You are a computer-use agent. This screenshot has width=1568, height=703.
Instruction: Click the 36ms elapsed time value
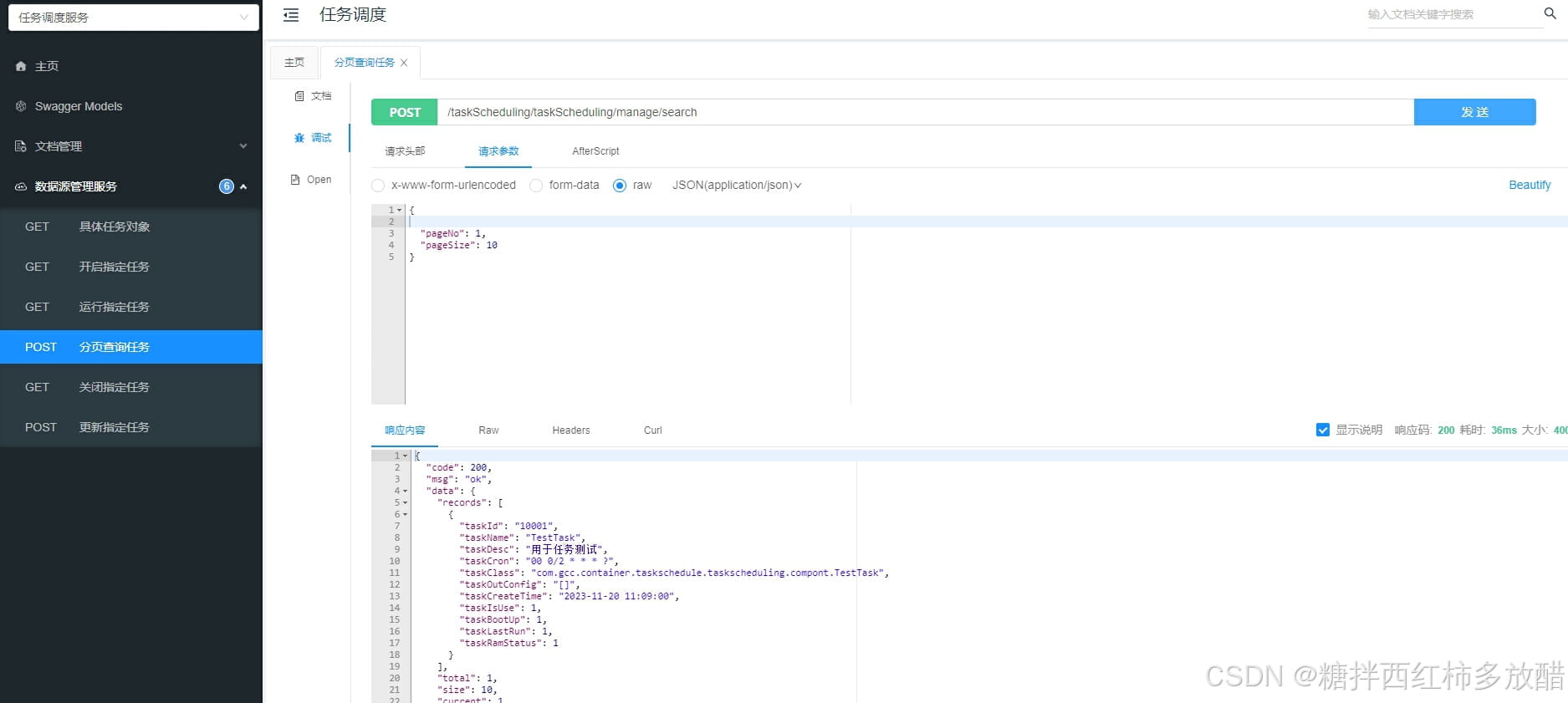(1504, 430)
